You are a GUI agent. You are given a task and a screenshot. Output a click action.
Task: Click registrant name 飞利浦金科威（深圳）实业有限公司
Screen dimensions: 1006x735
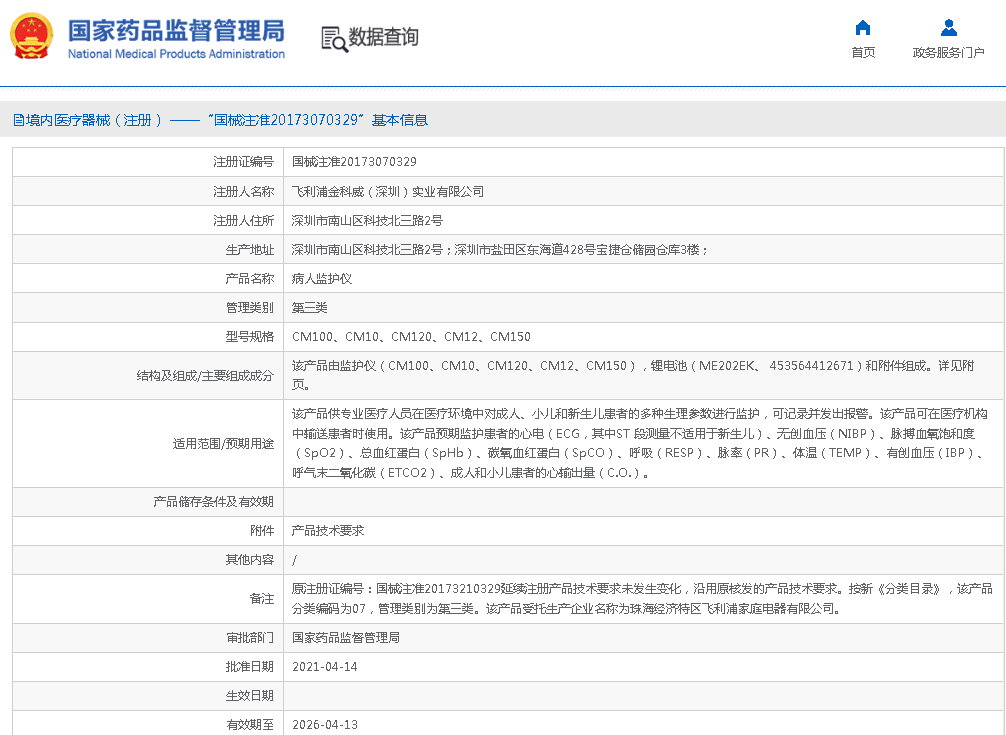coord(387,191)
